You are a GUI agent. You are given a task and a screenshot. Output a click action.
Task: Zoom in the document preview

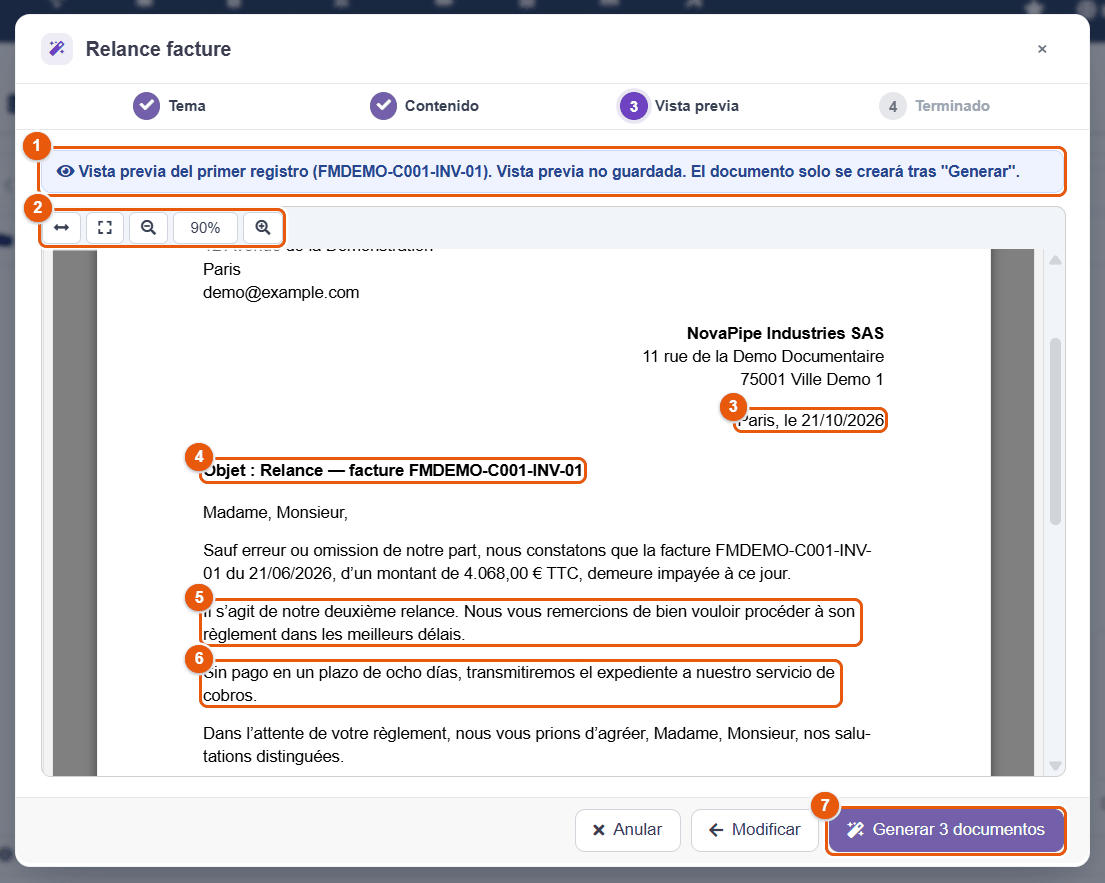pyautogui.click(x=263, y=228)
